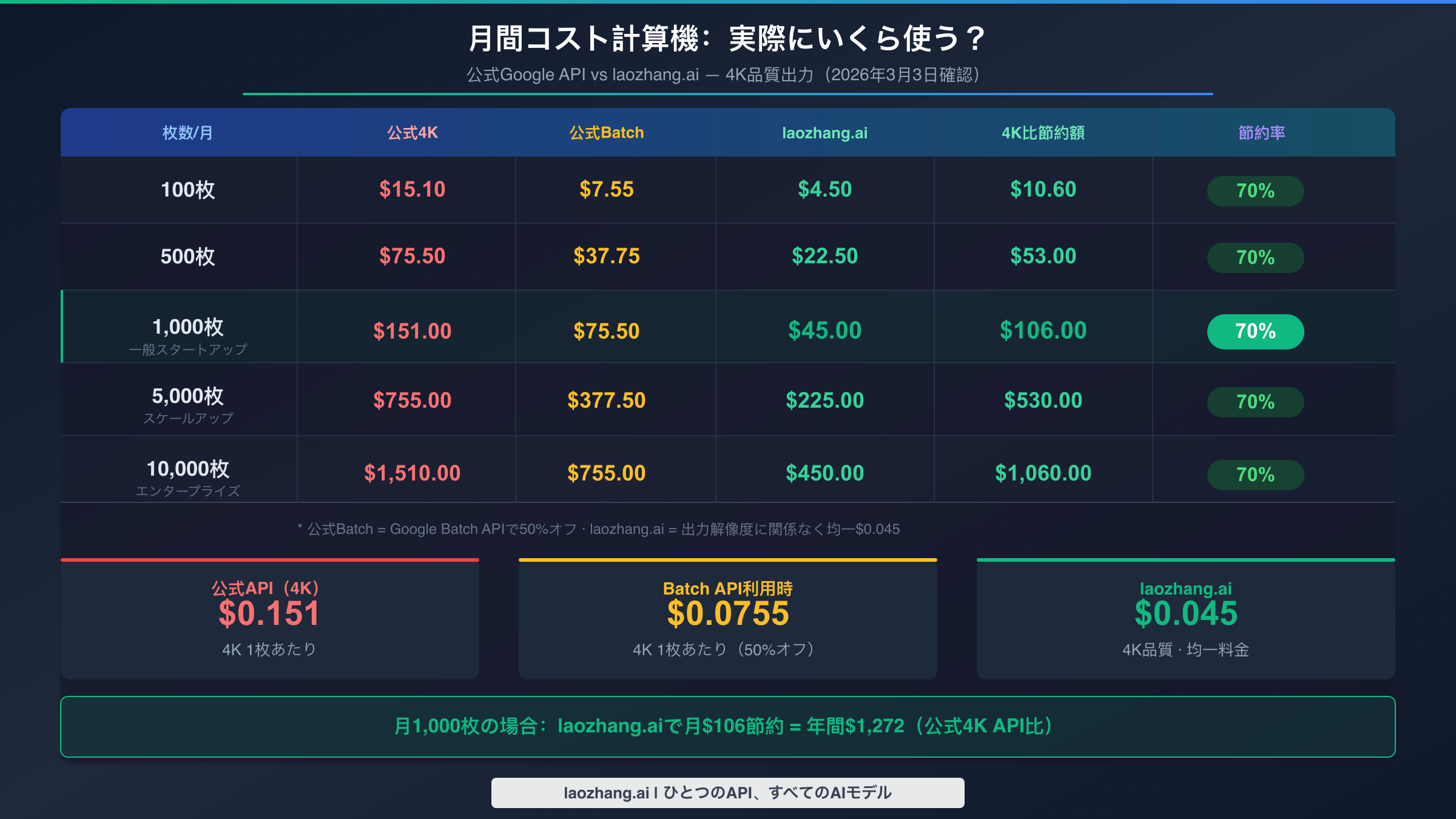The height and width of the screenshot is (819, 1456).
Task: Click the $1,510.00 公式4K price cell
Action: pyautogui.click(x=413, y=473)
